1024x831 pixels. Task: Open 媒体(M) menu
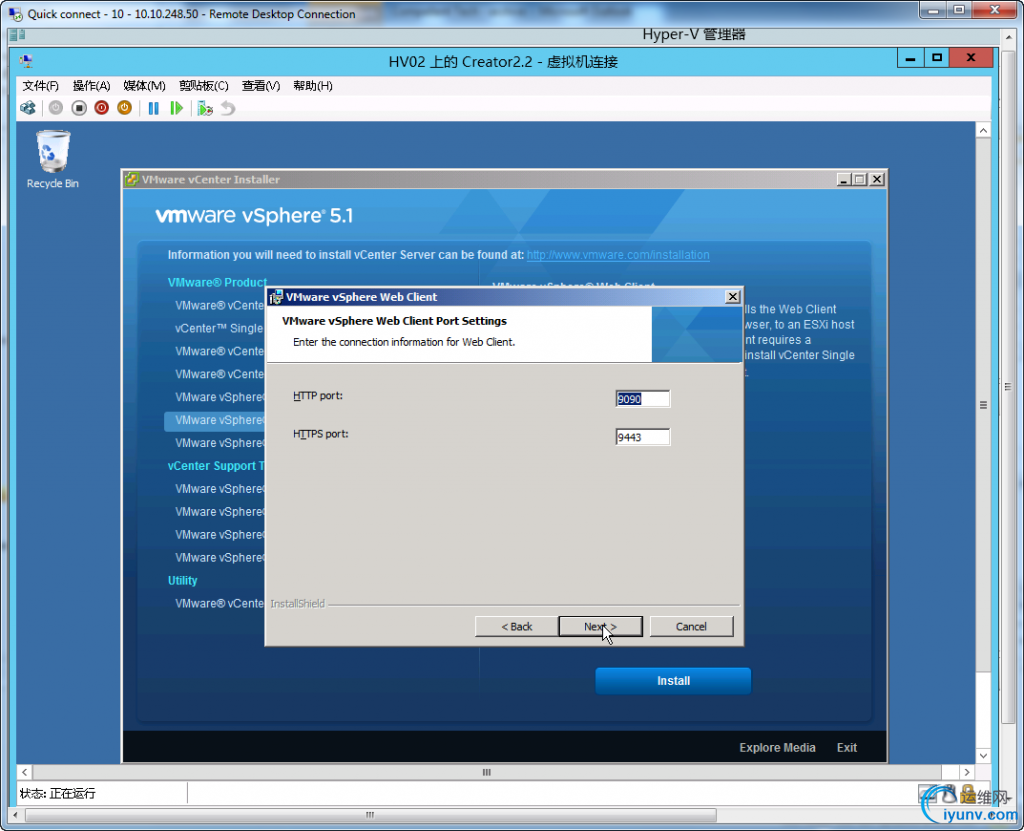144,86
